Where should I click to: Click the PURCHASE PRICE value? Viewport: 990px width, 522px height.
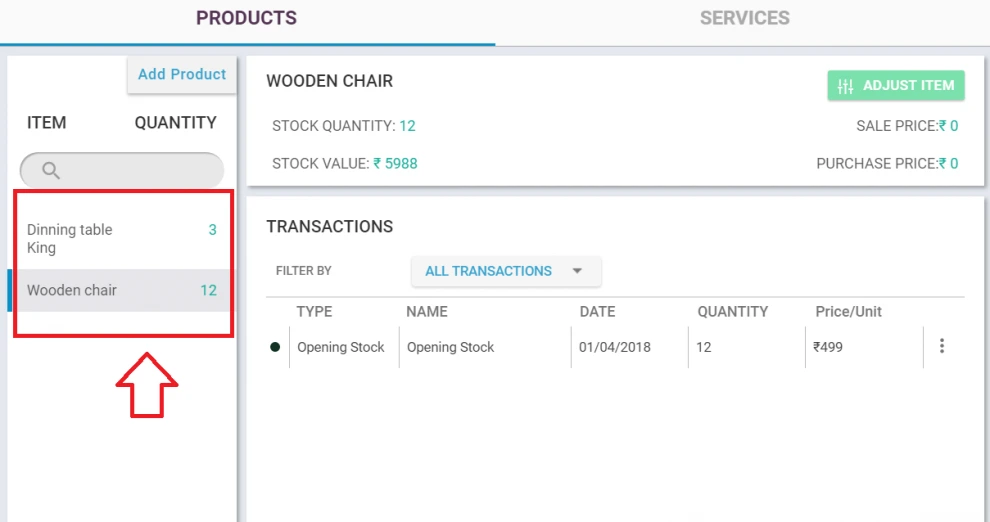(948, 163)
